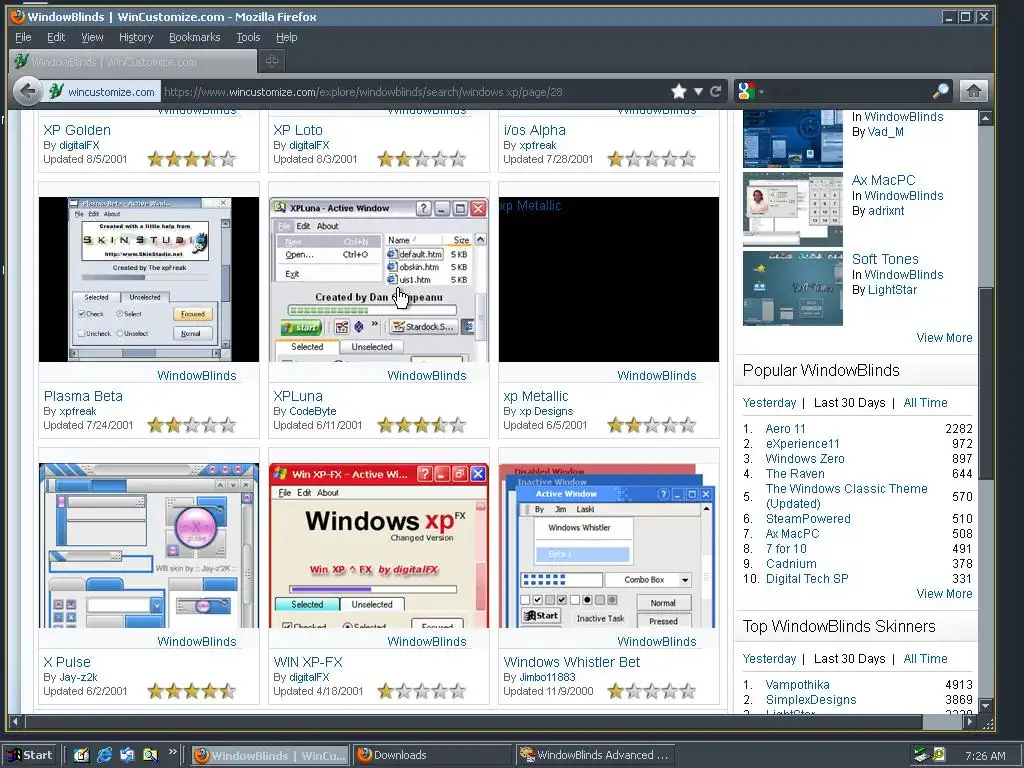Open WindowBlinds category link under XPLuna

pos(427,376)
